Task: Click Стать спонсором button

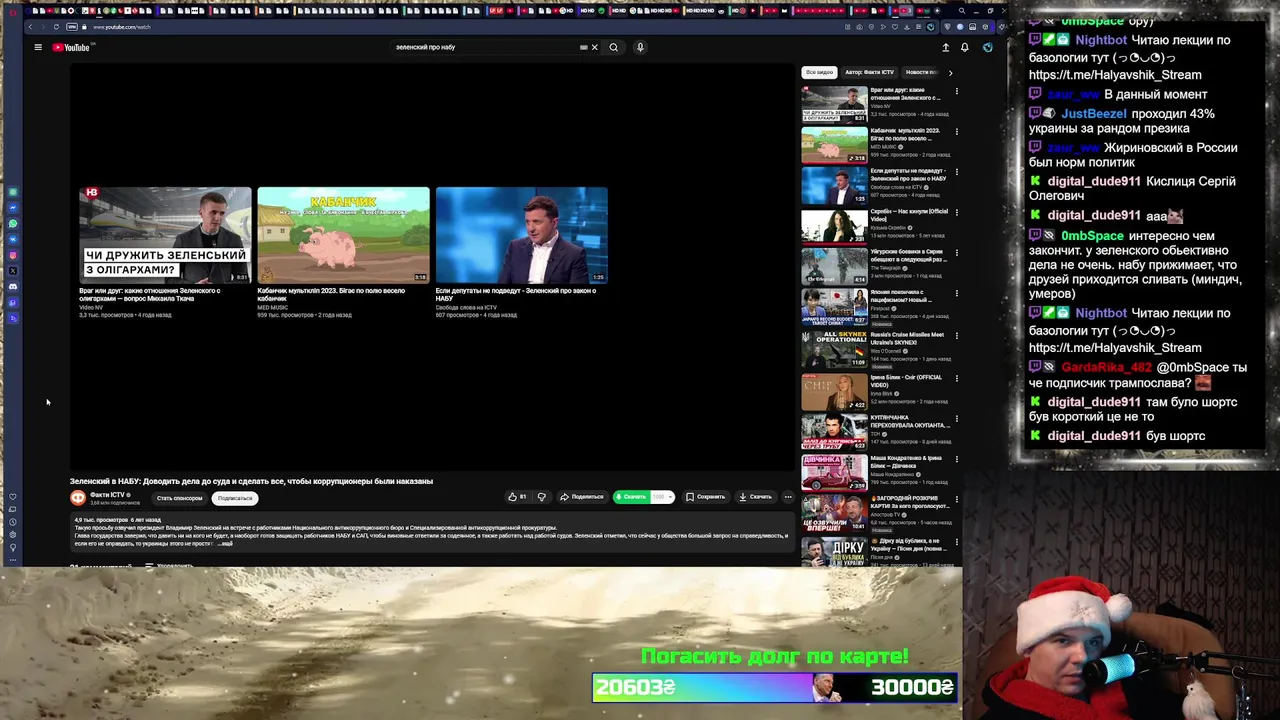Action: pyautogui.click(x=179, y=498)
